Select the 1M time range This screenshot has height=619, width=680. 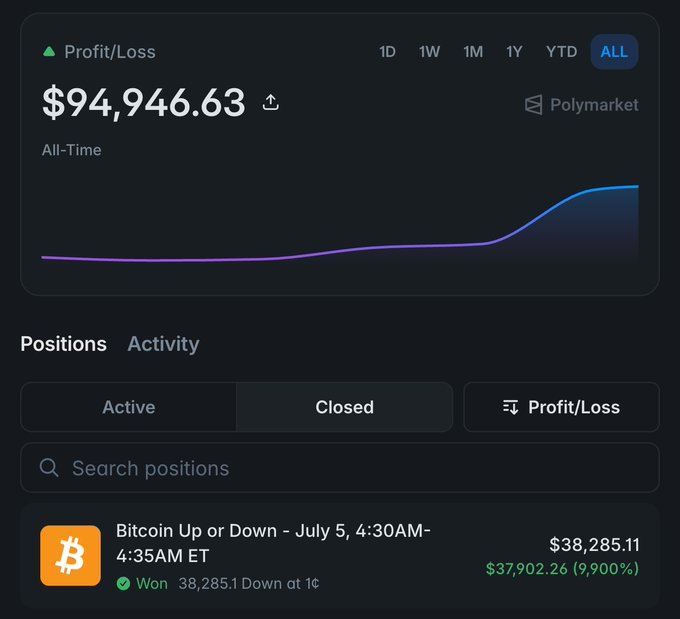click(x=473, y=52)
